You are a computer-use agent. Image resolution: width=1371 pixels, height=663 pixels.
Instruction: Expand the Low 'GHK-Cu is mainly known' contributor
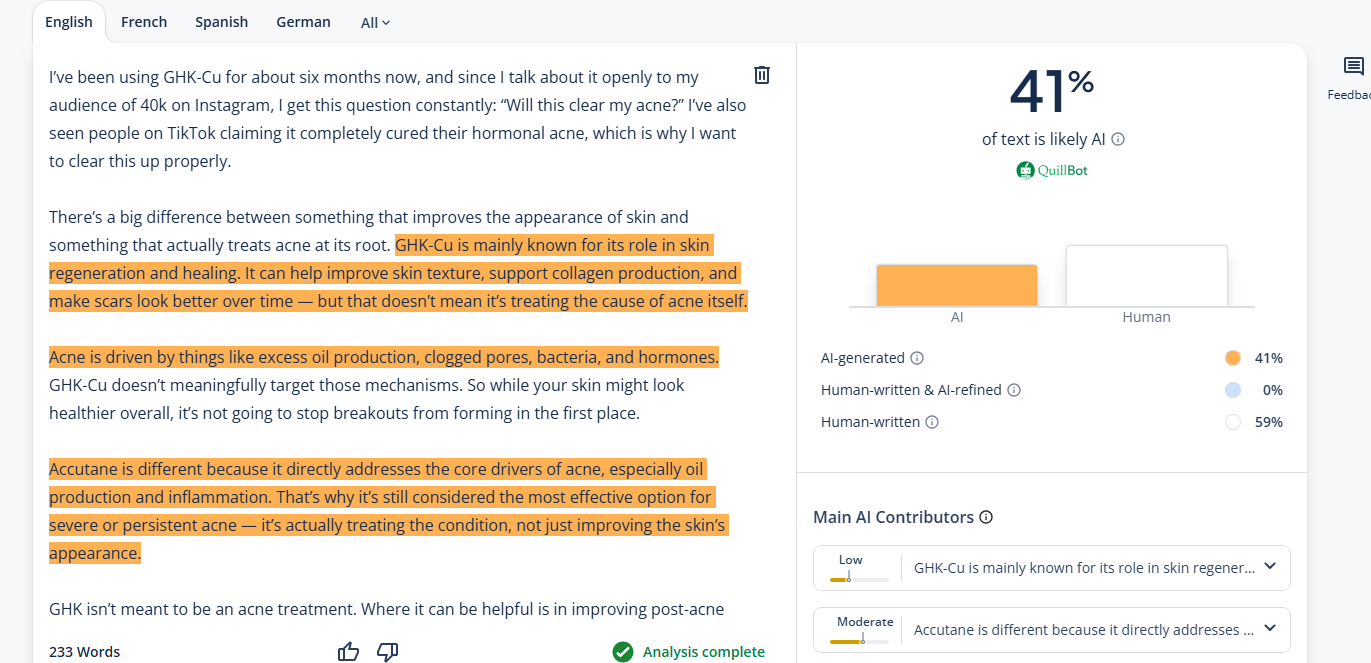click(1270, 567)
